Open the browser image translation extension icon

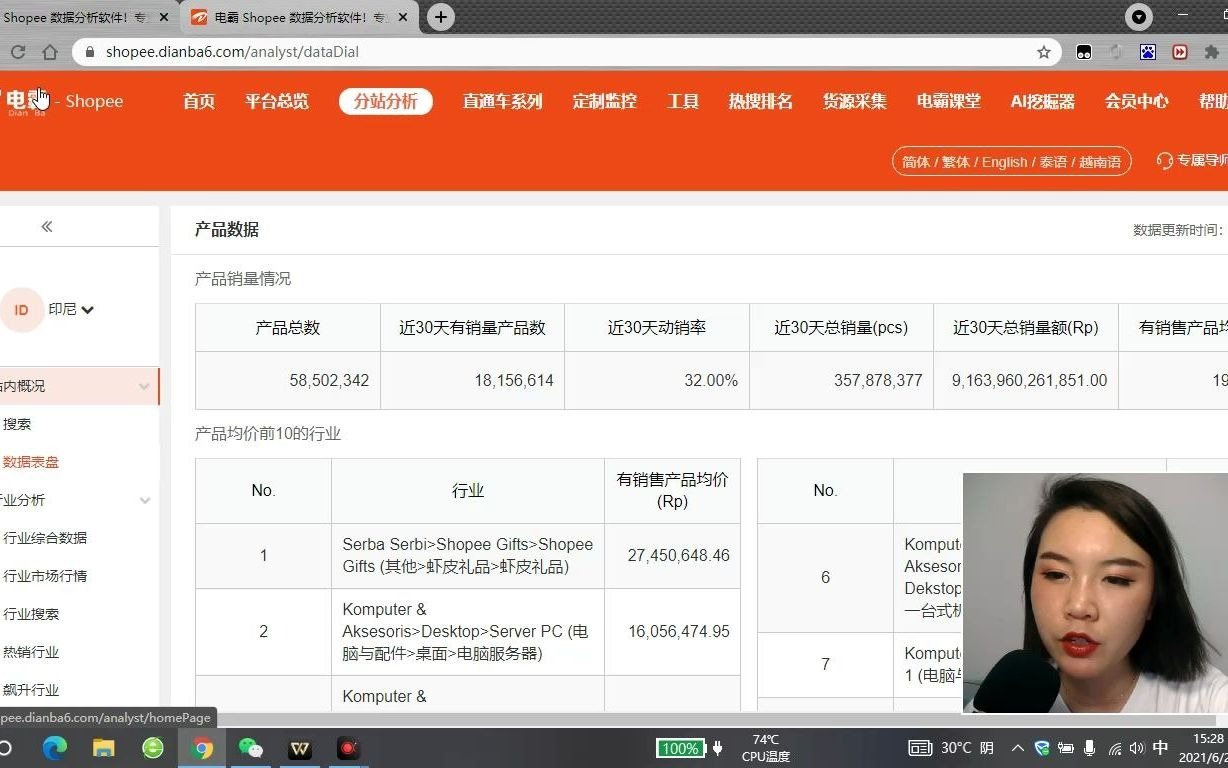point(1148,51)
